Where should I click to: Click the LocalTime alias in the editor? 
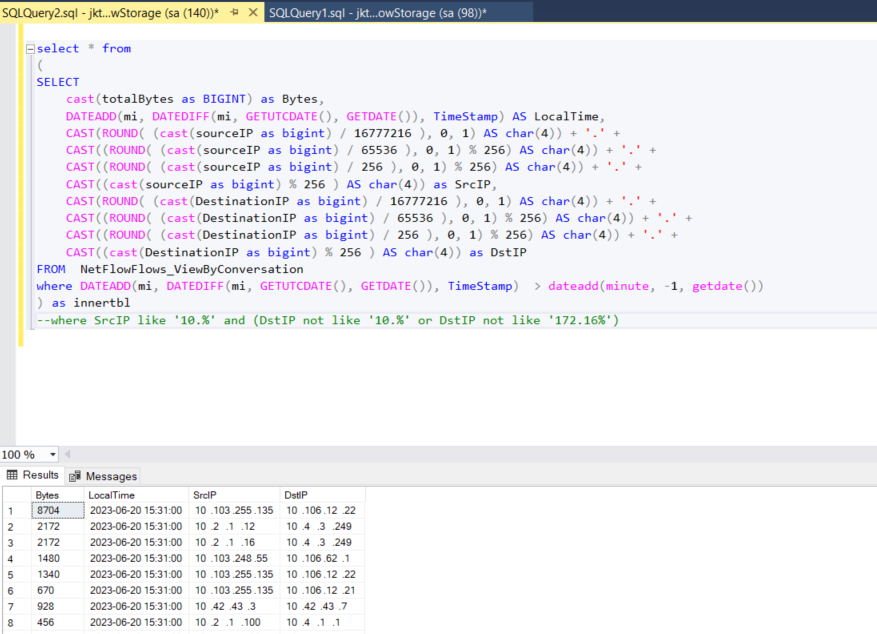pos(566,116)
